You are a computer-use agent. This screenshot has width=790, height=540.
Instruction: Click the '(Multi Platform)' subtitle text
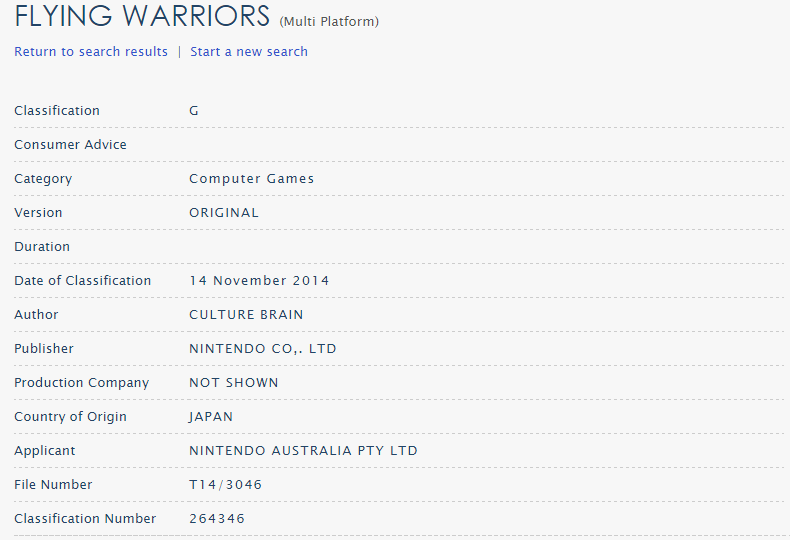(x=329, y=21)
